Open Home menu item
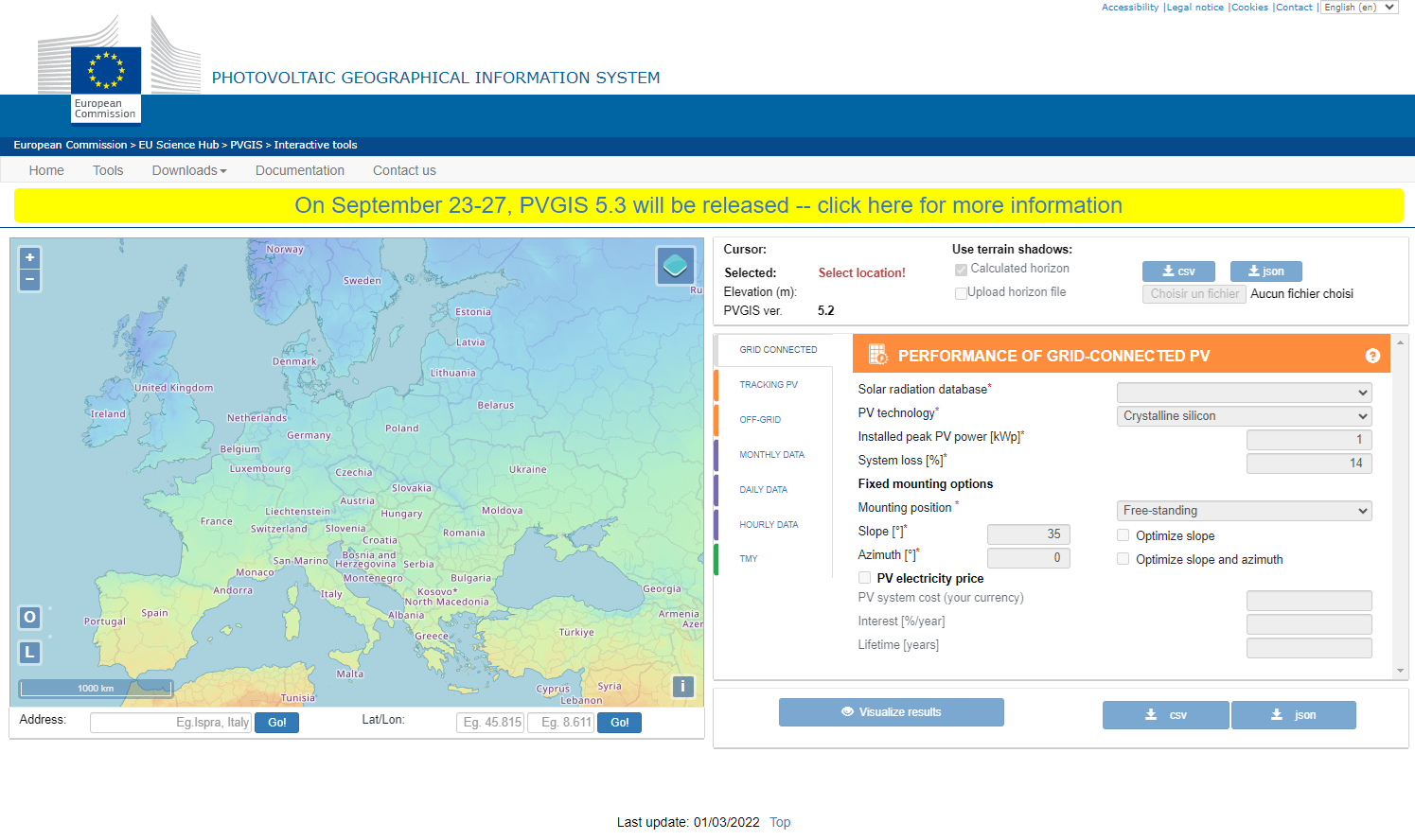The image size is (1415, 840). [46, 170]
